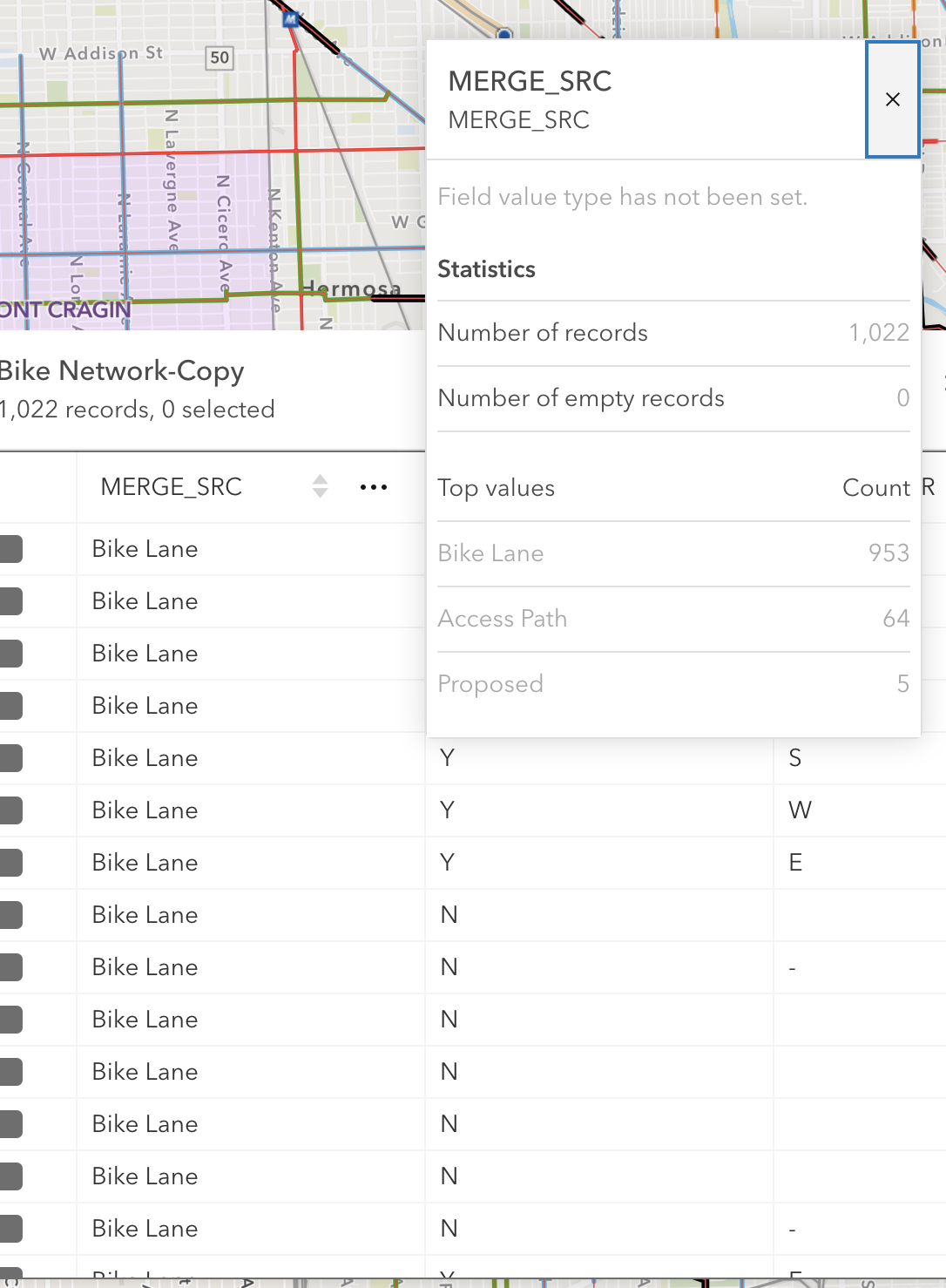Sort the MERGE_SRC column with arrows
This screenshot has width=946, height=1288.
coord(320,486)
